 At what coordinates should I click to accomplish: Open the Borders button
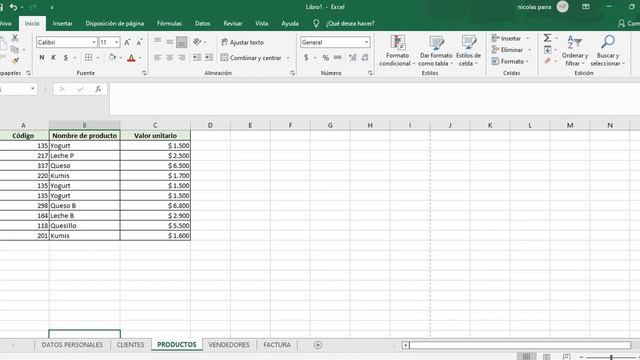coord(89,58)
